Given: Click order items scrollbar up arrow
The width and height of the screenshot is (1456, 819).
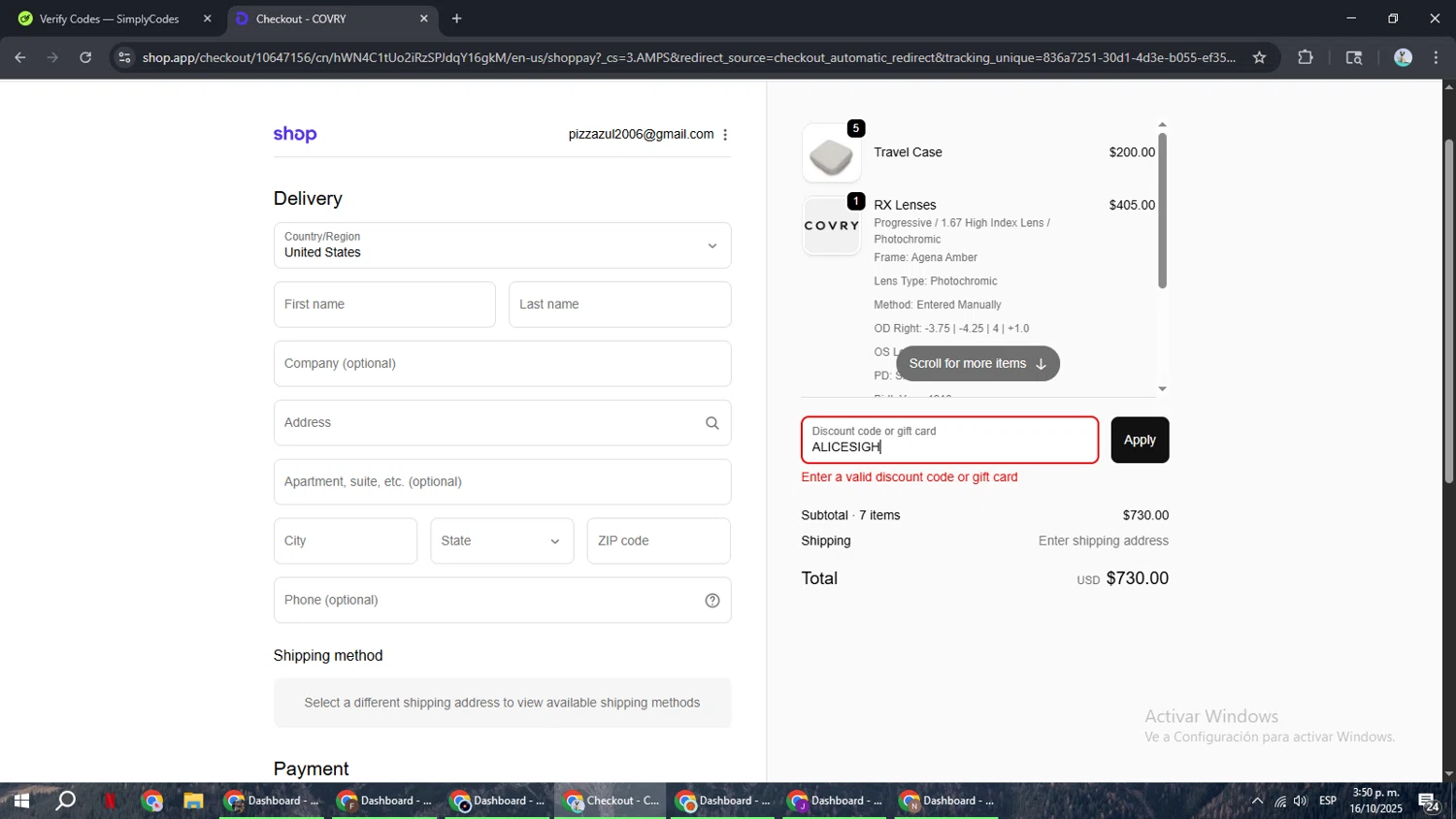Looking at the screenshot, I should (x=1162, y=125).
